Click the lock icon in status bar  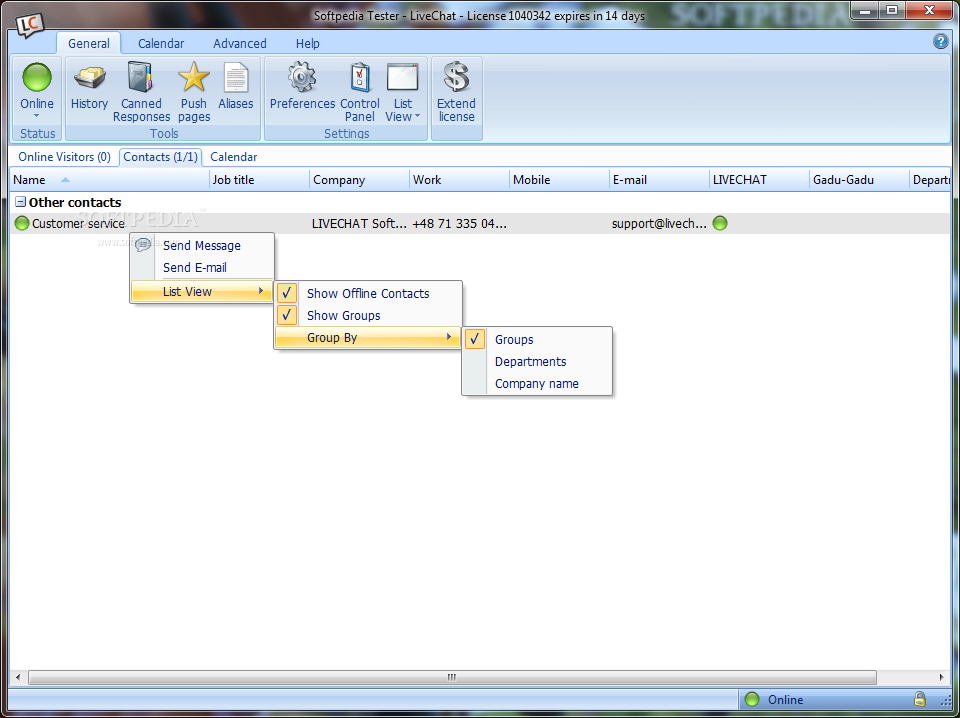pyautogui.click(x=919, y=698)
